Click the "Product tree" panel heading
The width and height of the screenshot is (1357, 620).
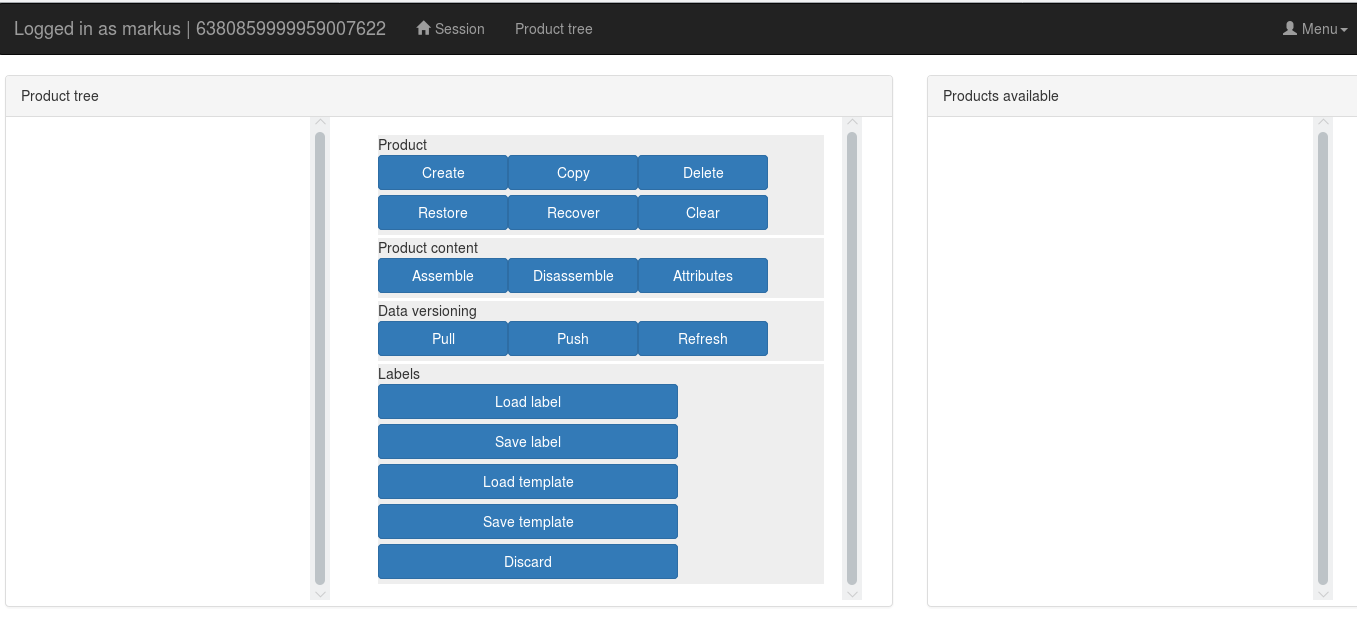60,96
